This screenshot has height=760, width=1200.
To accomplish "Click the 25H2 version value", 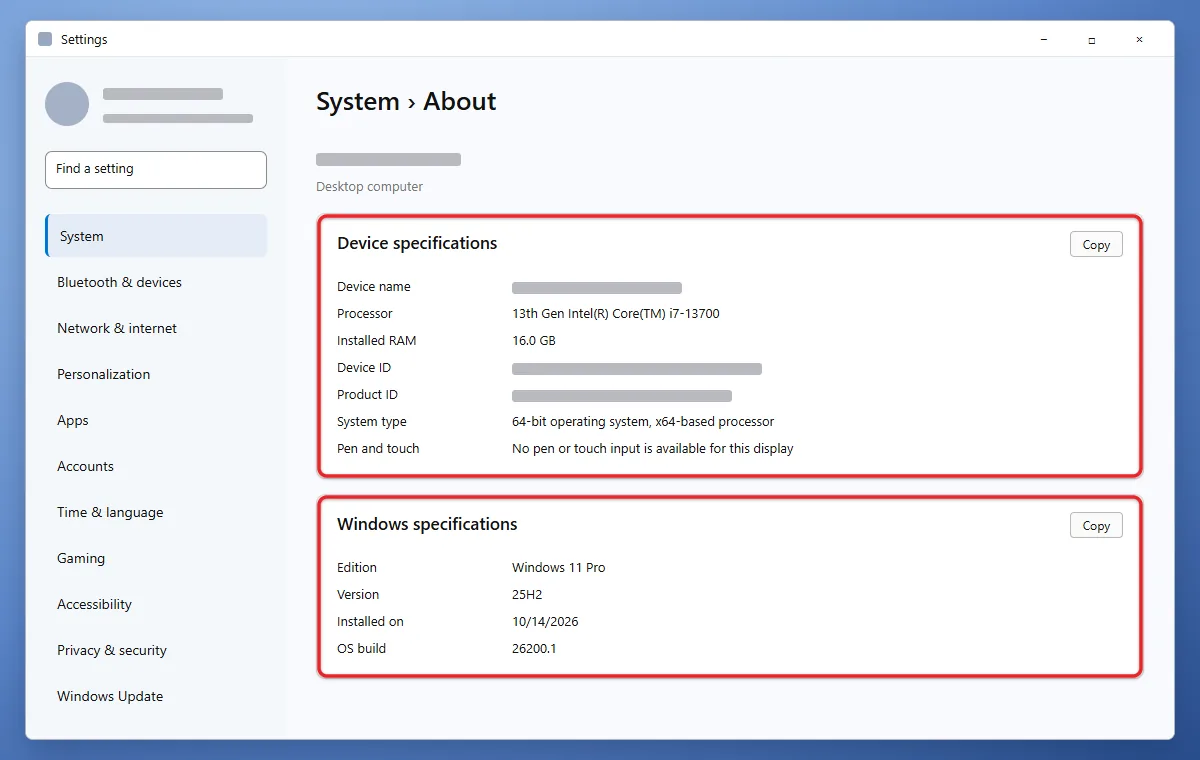I will click(x=527, y=594).
